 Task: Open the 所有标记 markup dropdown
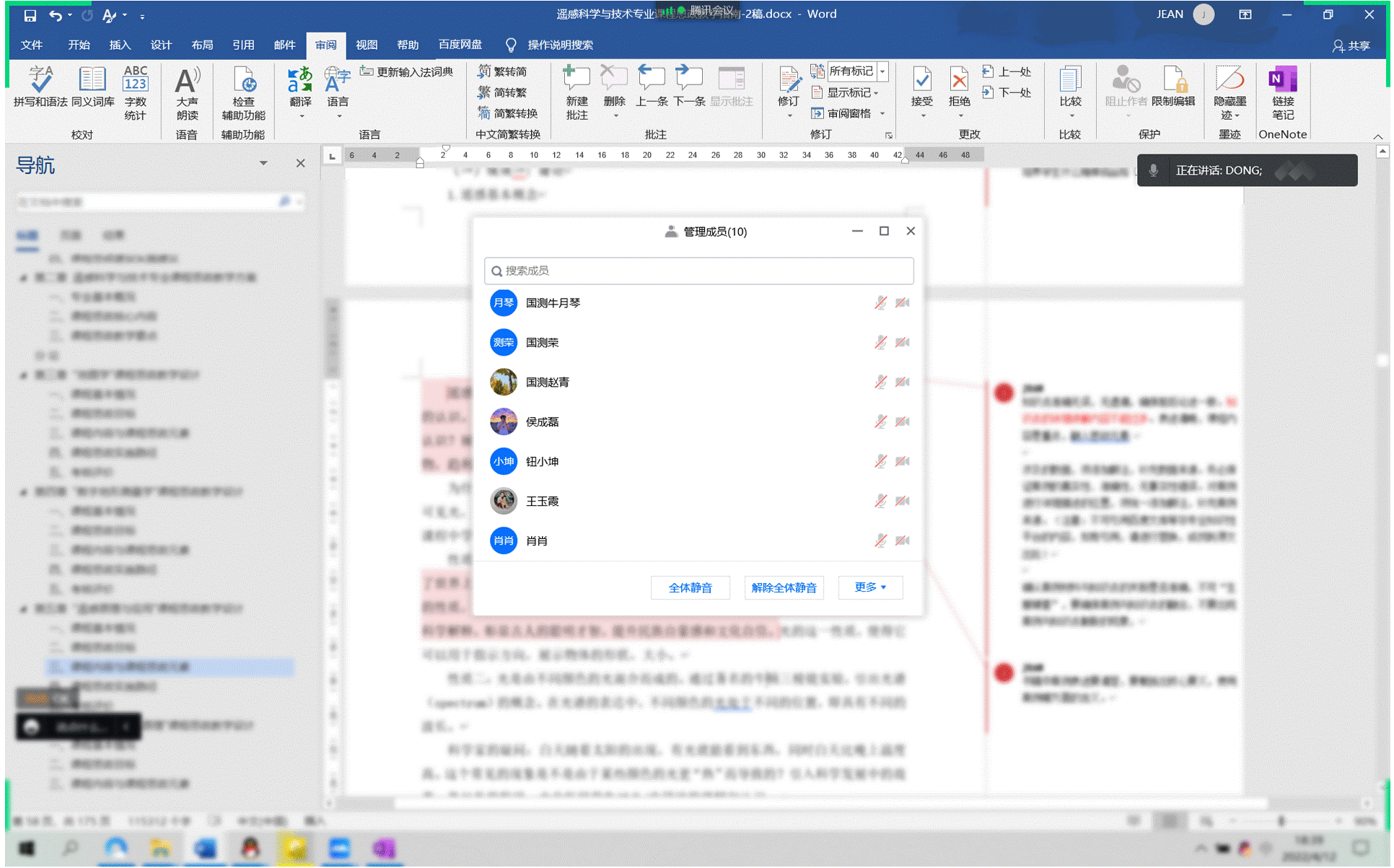click(882, 71)
